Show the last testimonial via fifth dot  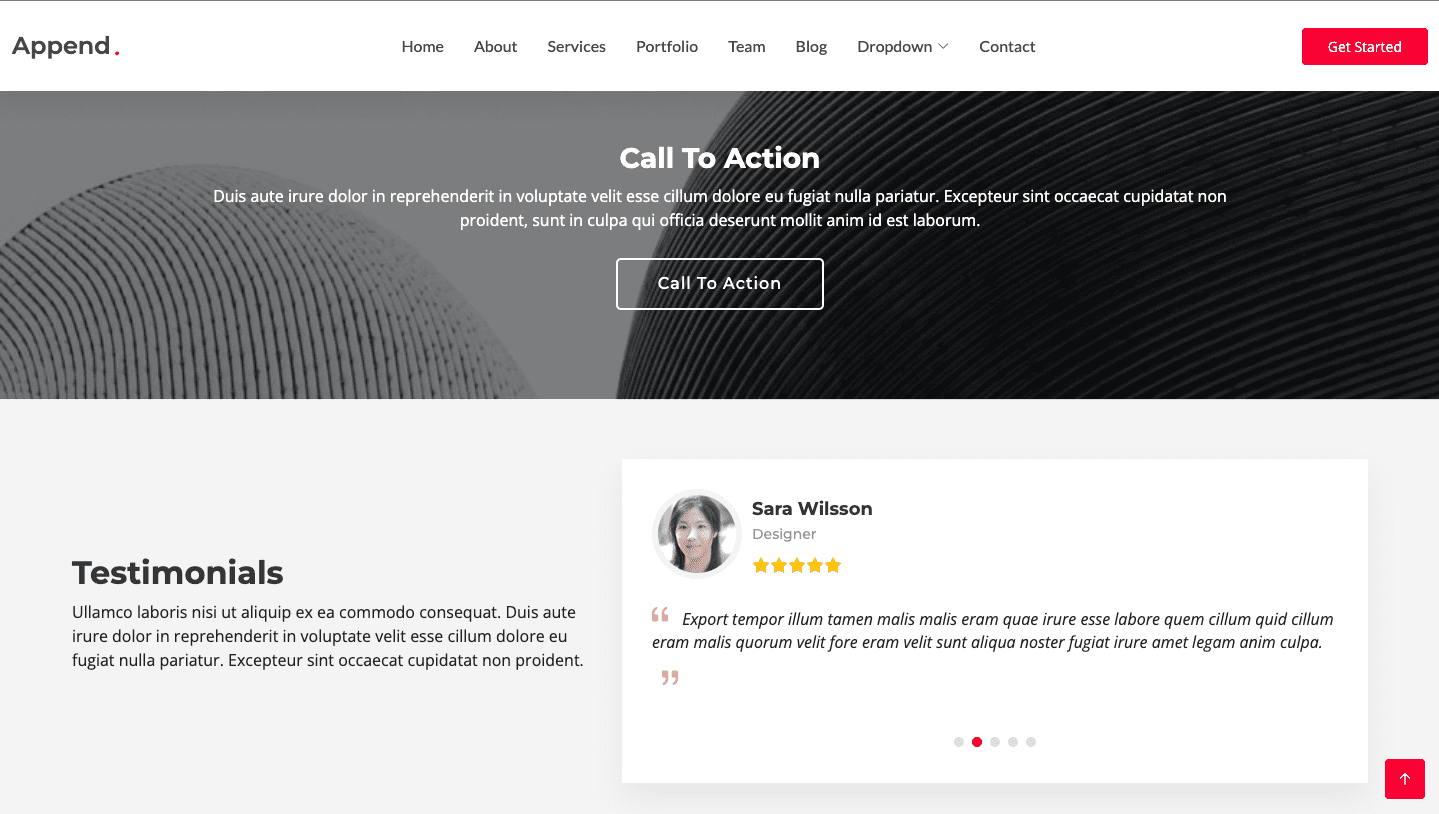click(1031, 742)
